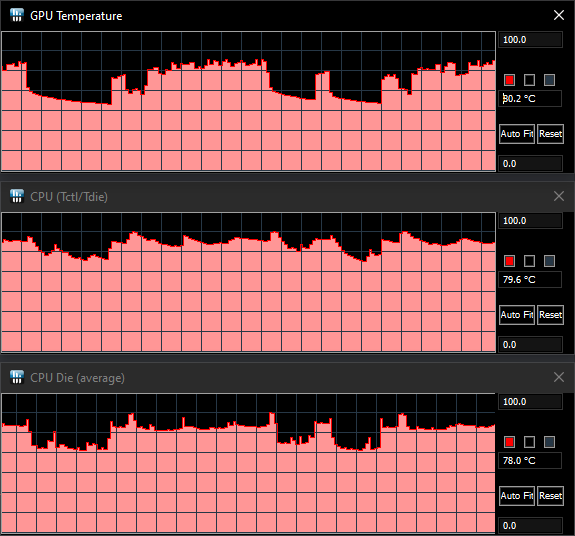575x536 pixels.
Task: Click the GPU Temperature window app icon
Action: coord(17,15)
